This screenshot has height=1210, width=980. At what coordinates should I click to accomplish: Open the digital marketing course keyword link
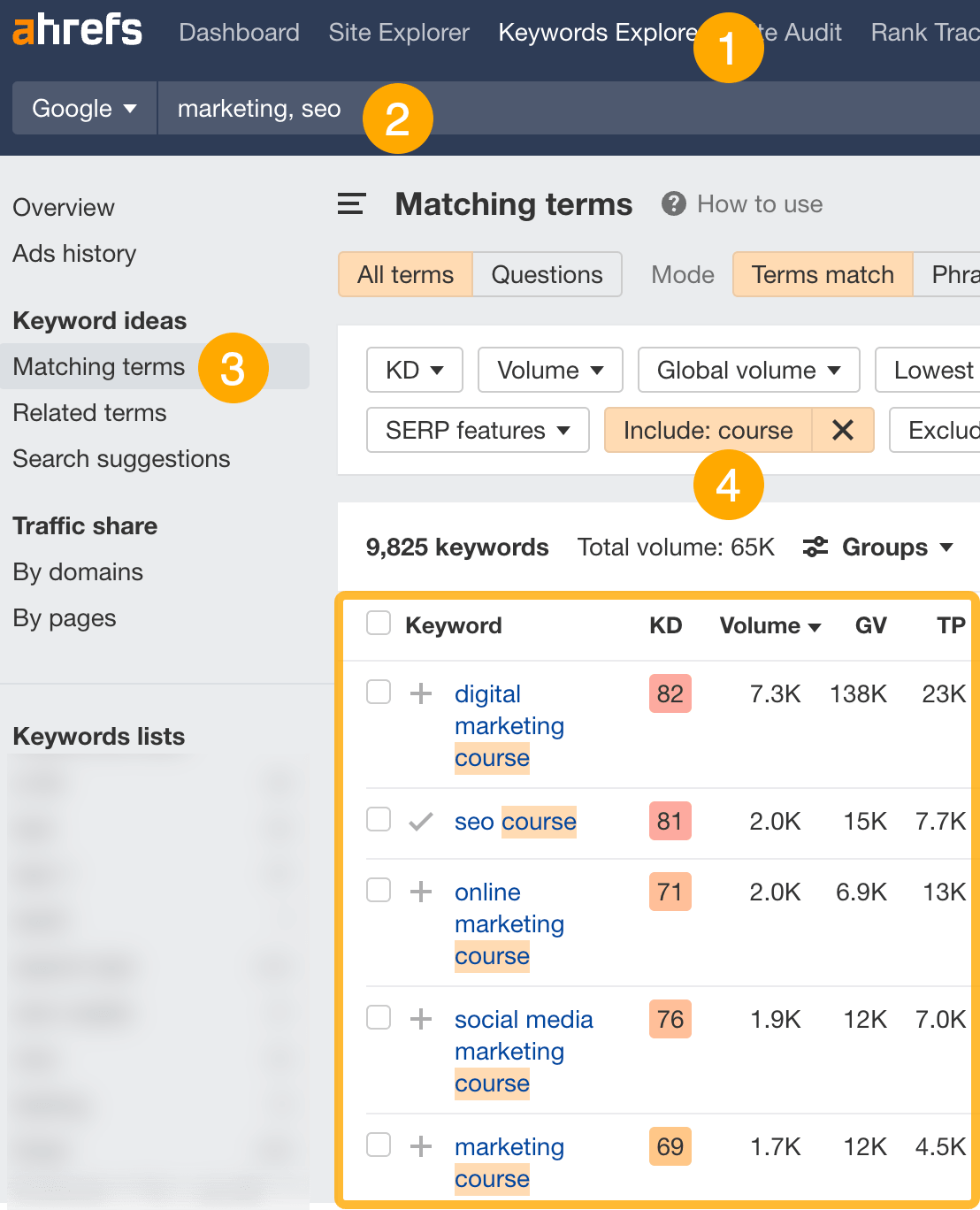509,725
